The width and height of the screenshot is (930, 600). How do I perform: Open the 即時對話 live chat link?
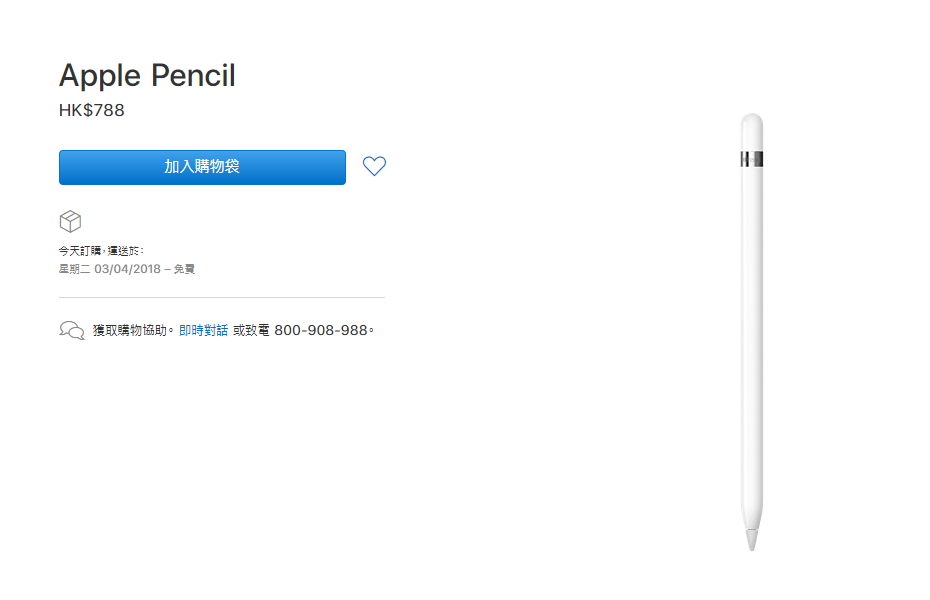[203, 330]
